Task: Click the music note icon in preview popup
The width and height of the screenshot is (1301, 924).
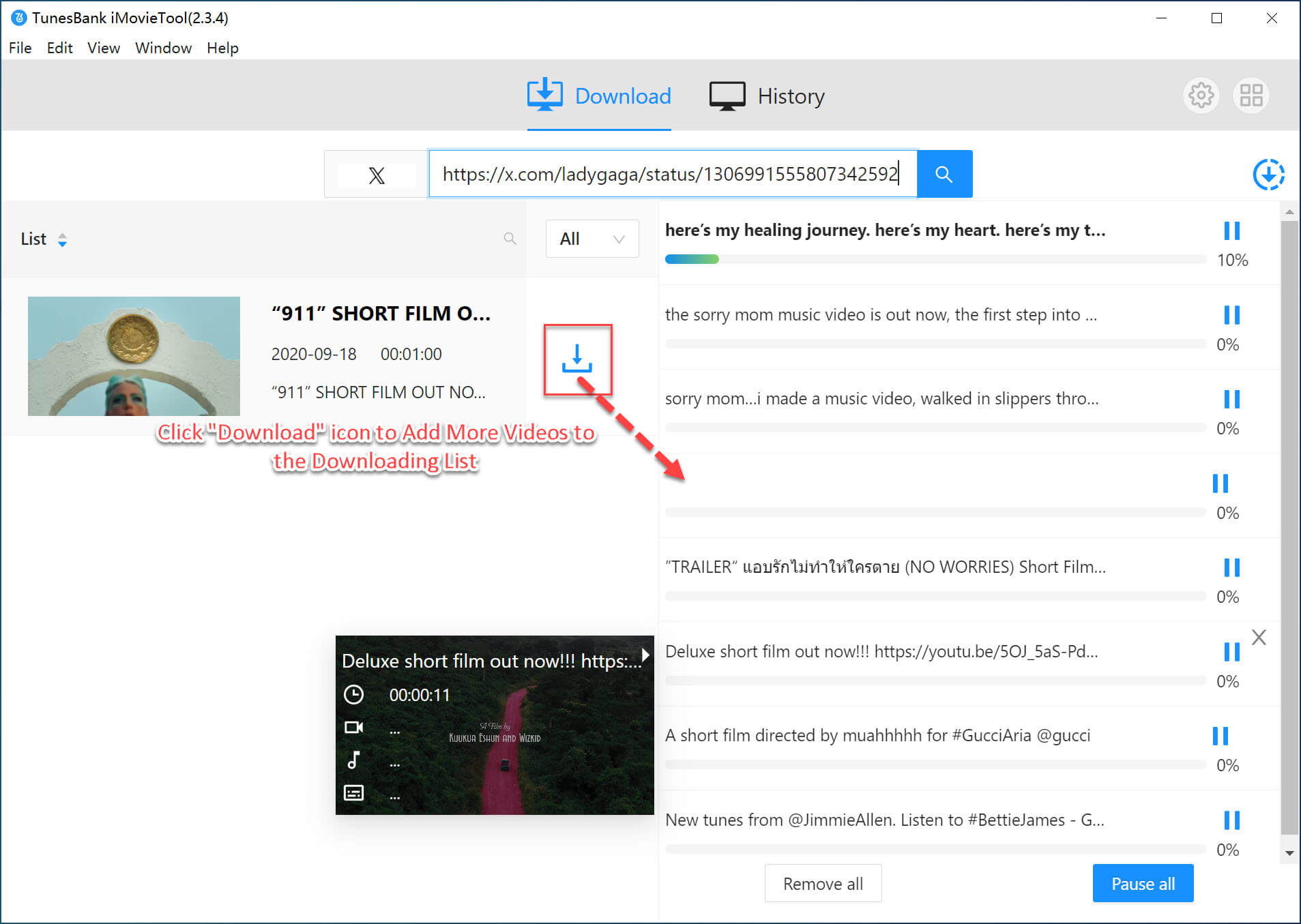Action: point(353,760)
